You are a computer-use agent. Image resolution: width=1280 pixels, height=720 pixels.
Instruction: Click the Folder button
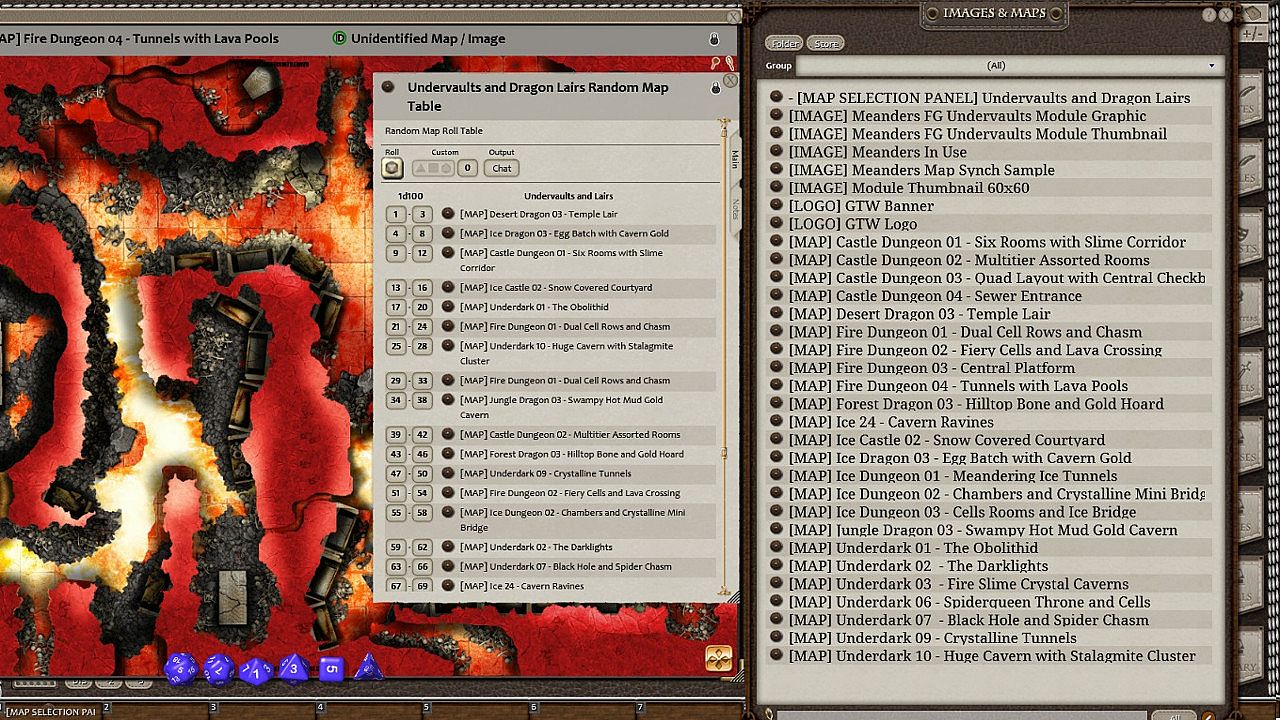pos(784,43)
